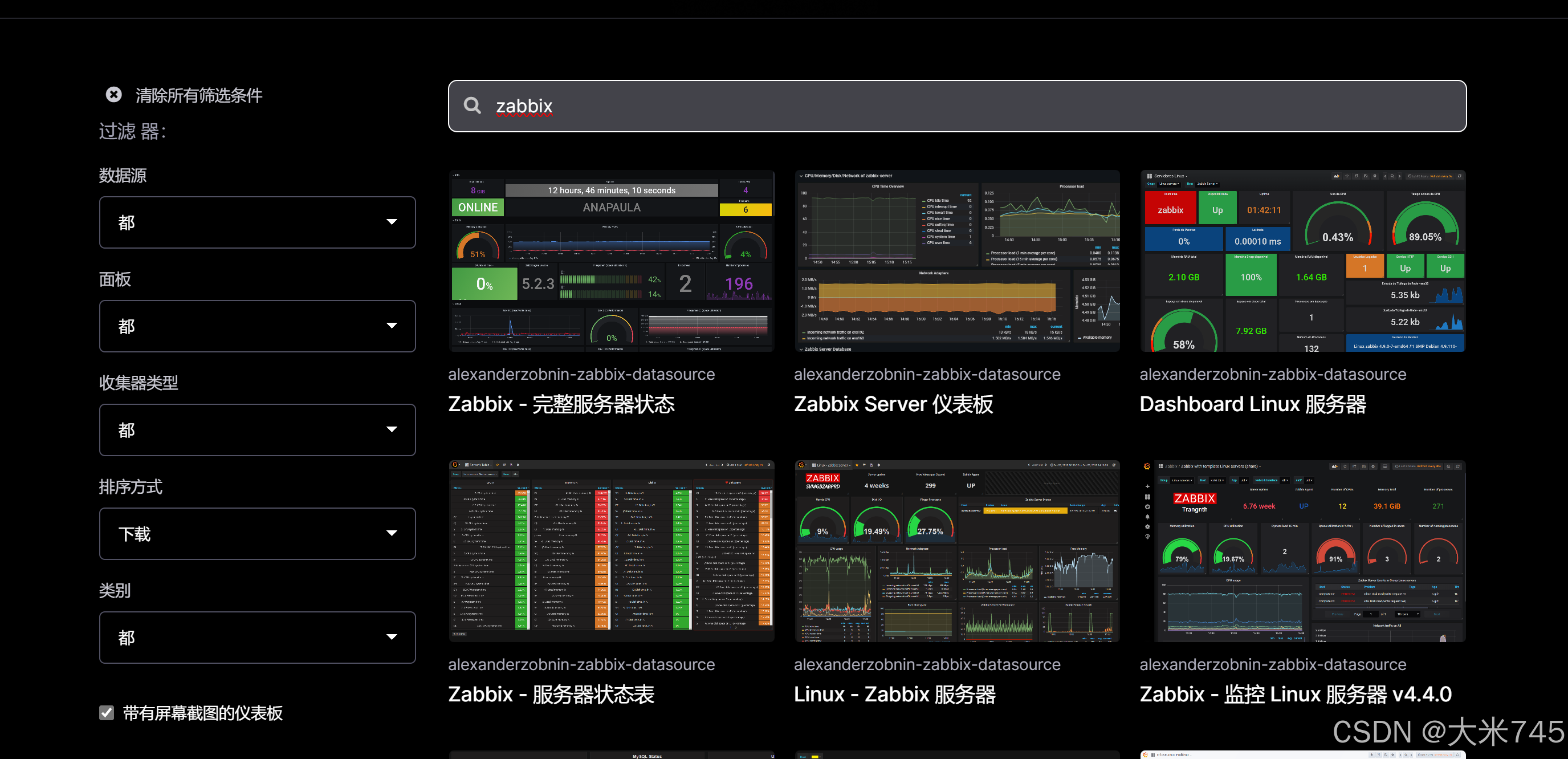This screenshot has height=759, width=1568.
Task: Open the Dashboard Linux 服务器 dashboard
Action: tap(1253, 404)
